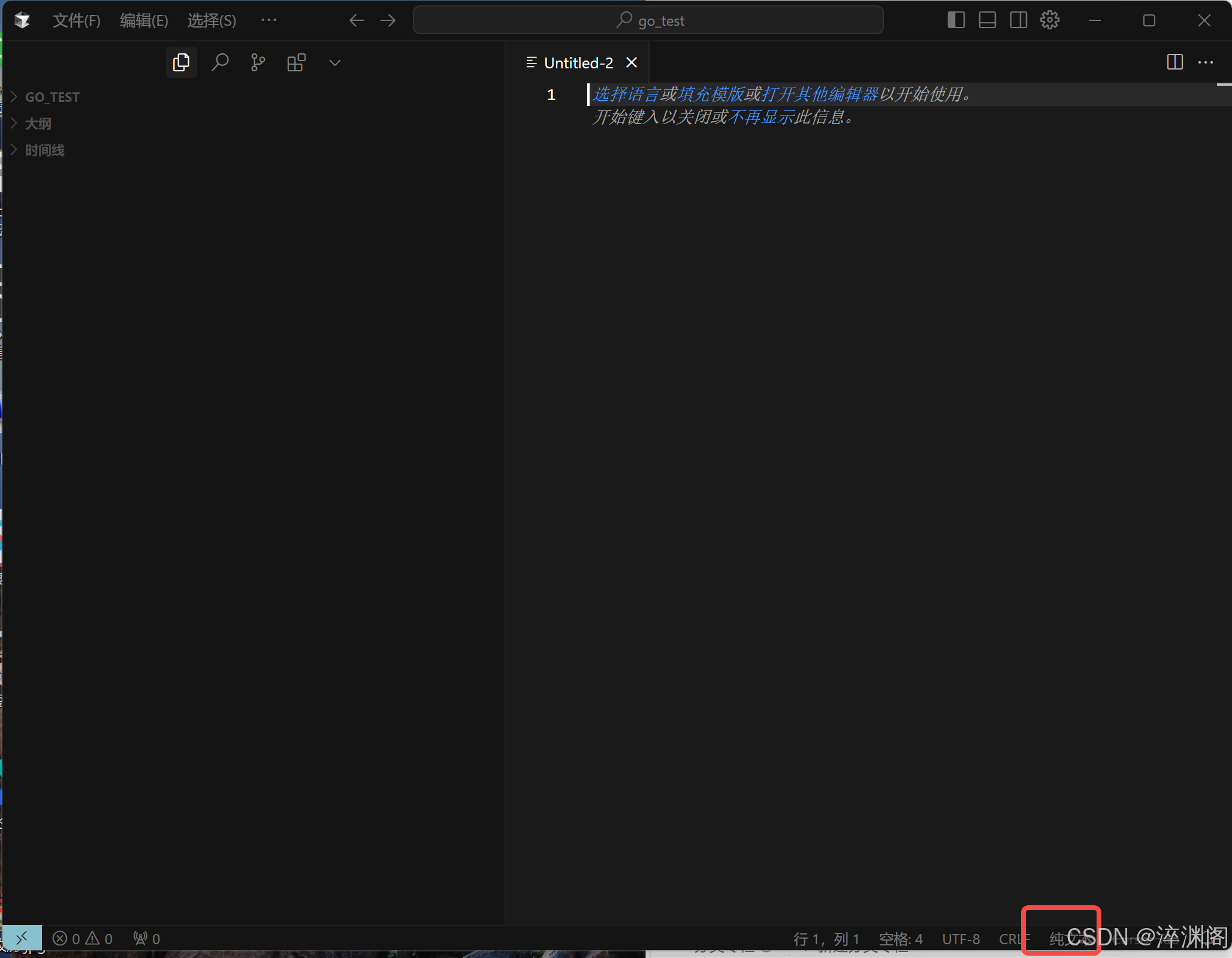
Task: Open the Extensions view icon
Action: (x=296, y=62)
